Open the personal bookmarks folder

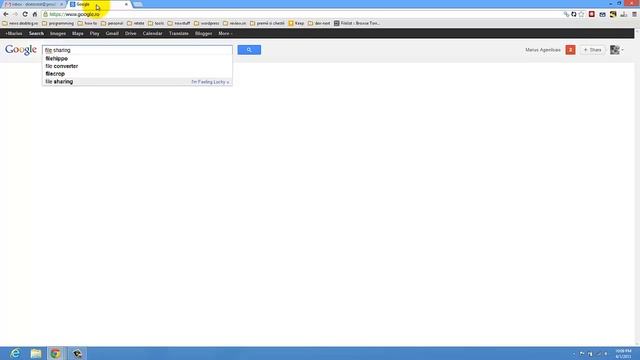112,23
